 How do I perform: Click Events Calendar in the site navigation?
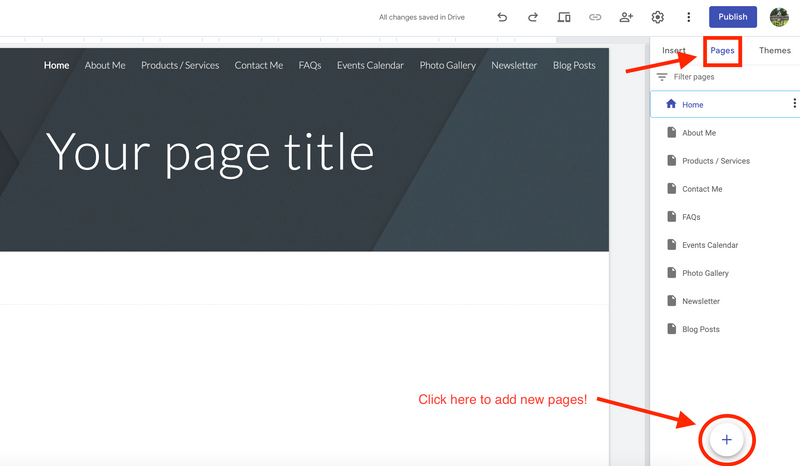click(370, 65)
